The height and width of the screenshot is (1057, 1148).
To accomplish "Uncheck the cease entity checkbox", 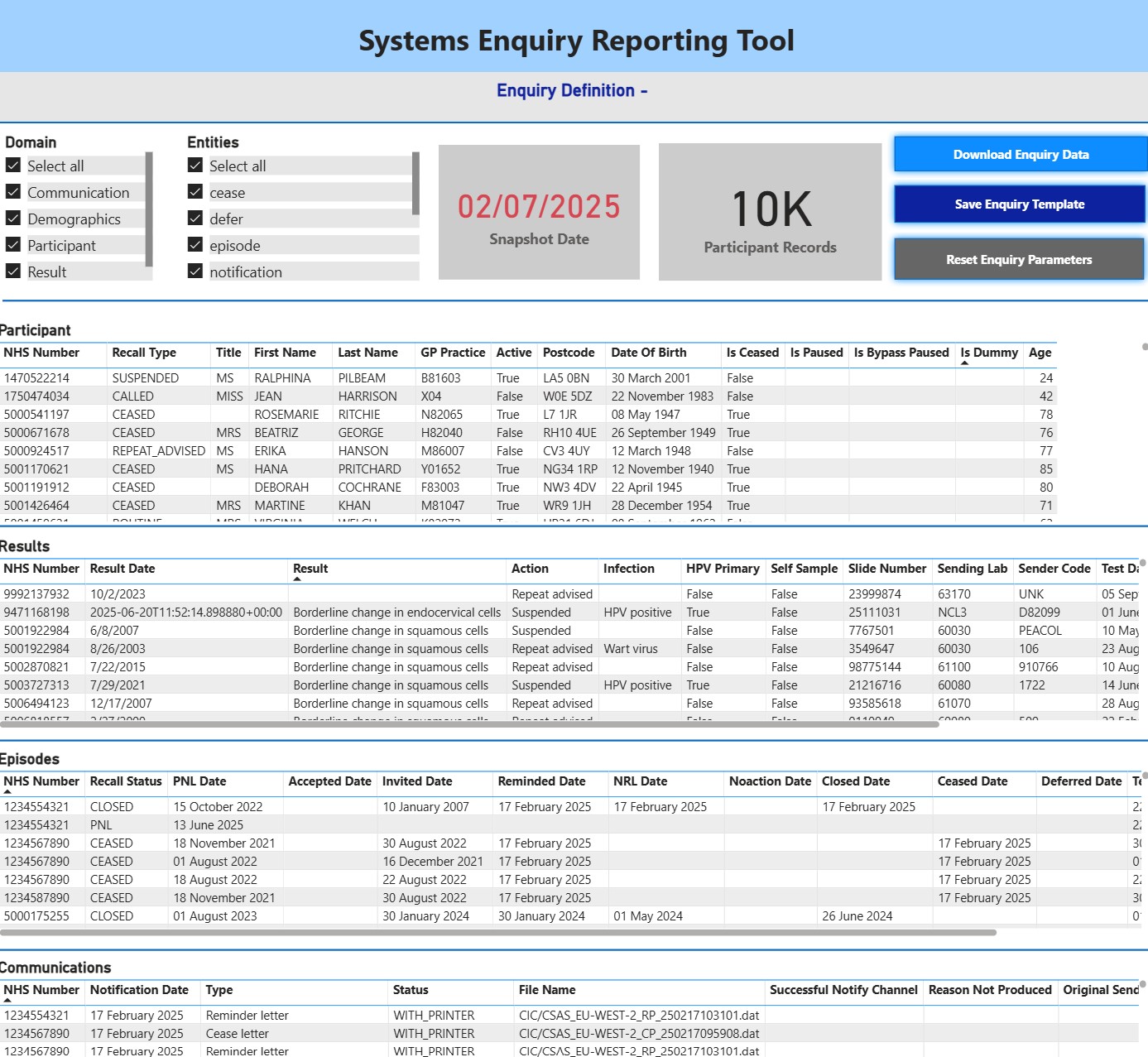I will 195,192.
